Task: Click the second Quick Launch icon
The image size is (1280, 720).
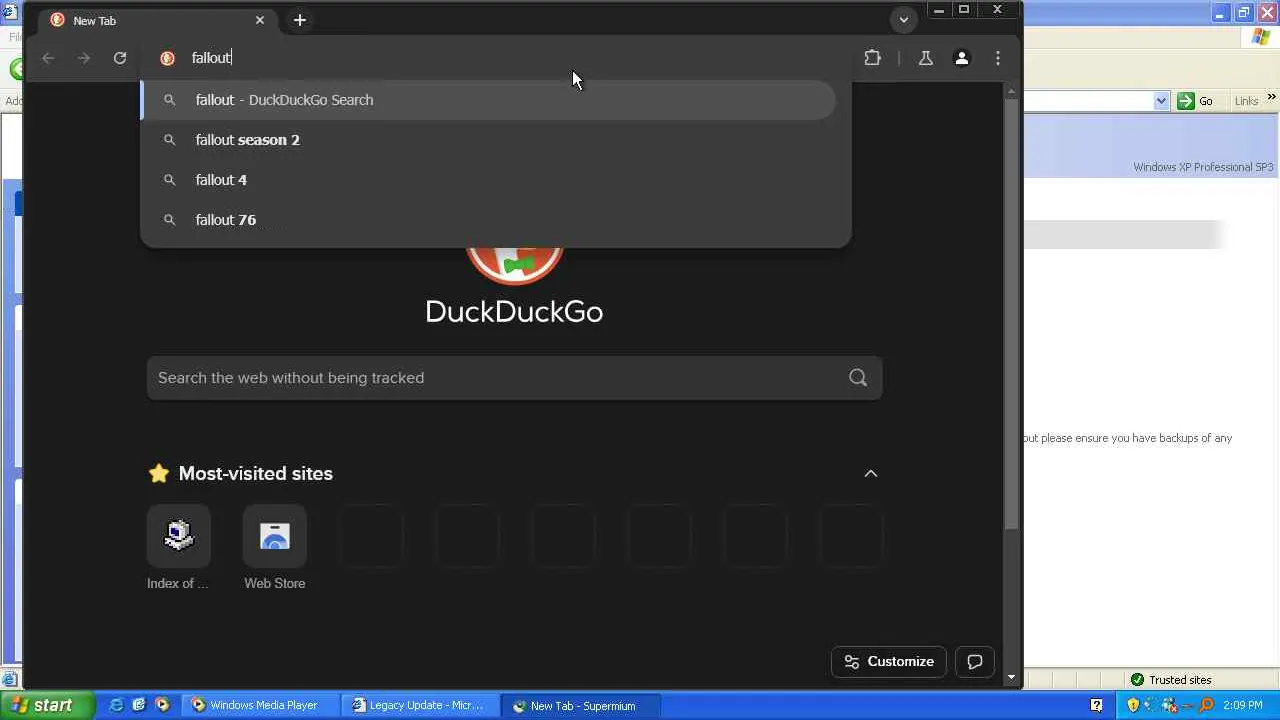Action: click(139, 705)
